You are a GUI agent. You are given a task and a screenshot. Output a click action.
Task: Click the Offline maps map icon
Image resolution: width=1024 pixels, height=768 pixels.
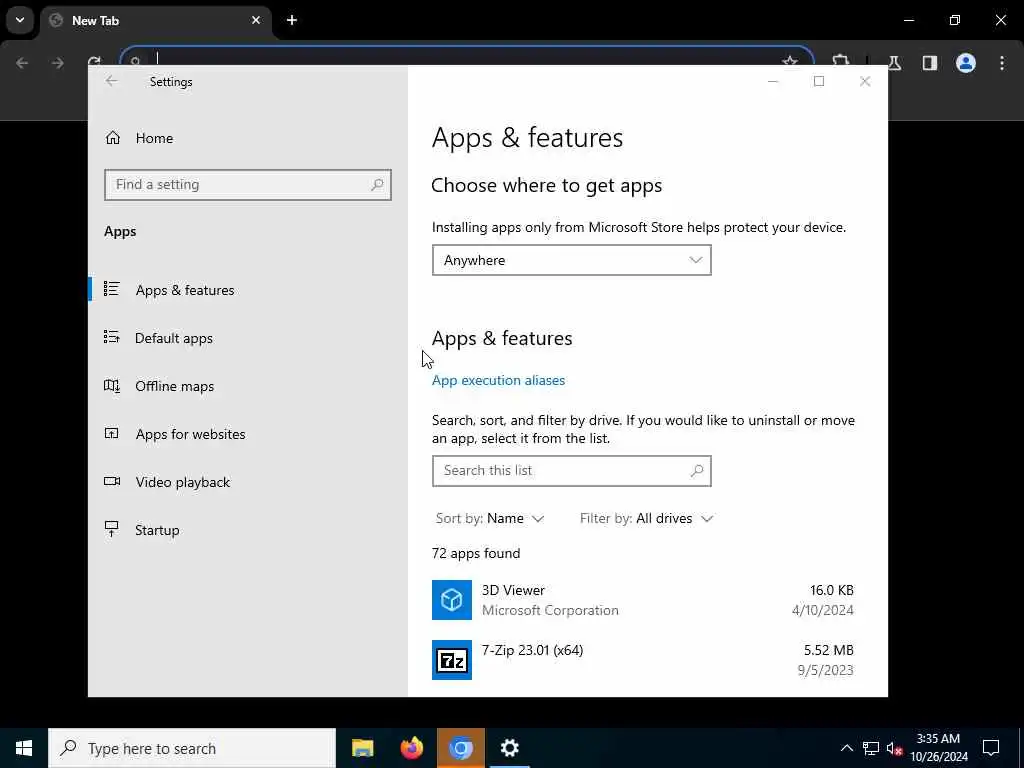pyautogui.click(x=112, y=385)
